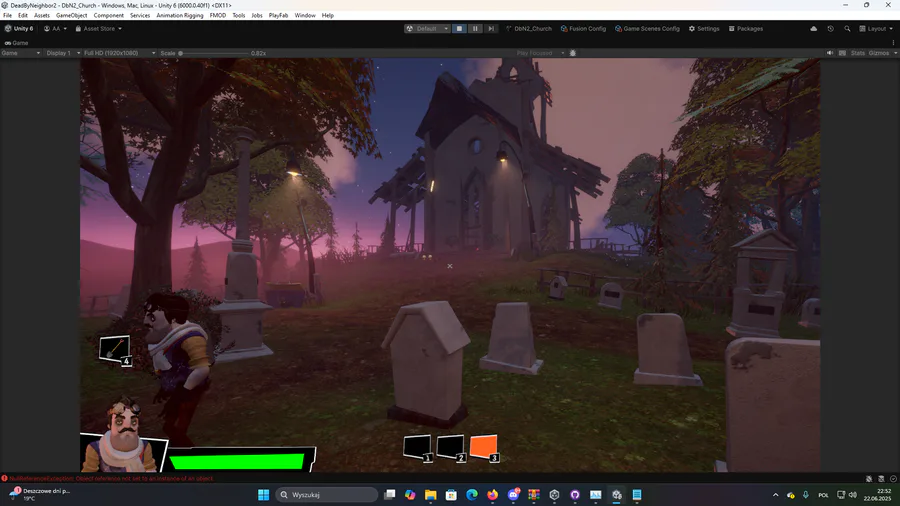Open the Windows Start menu
The height and width of the screenshot is (506, 900).
coord(263,495)
